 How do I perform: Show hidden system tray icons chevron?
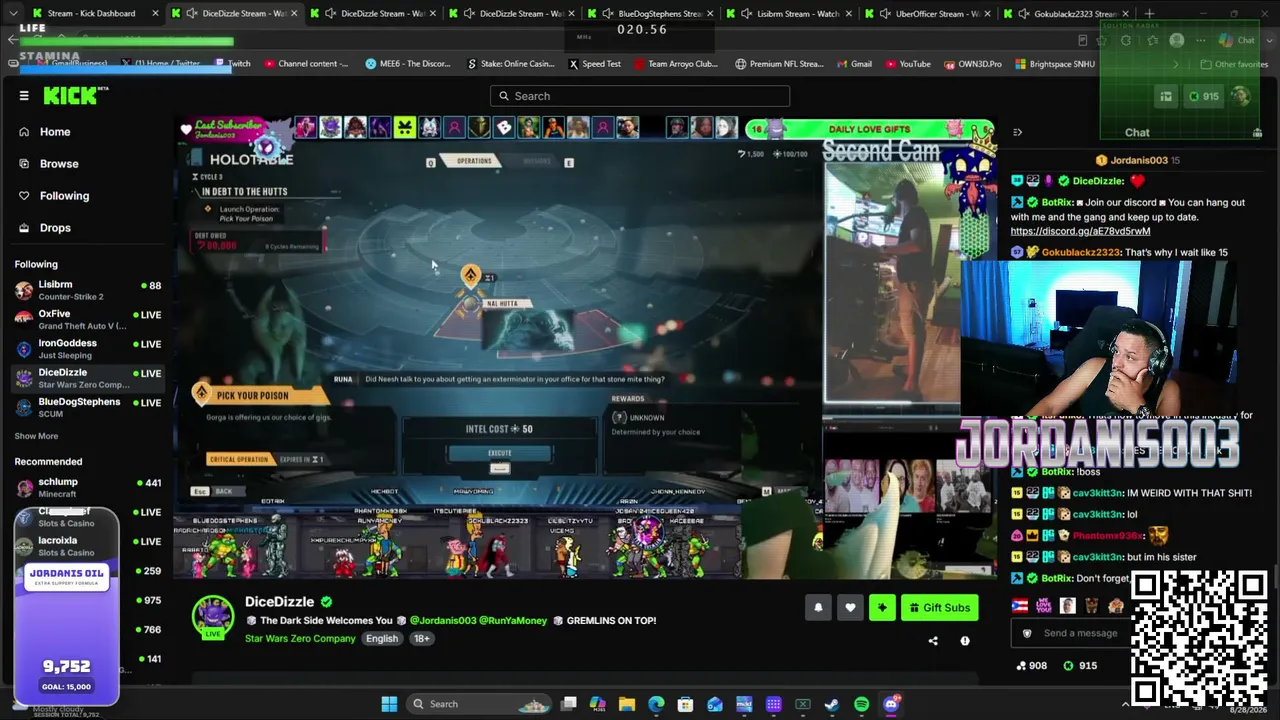coord(1125,704)
